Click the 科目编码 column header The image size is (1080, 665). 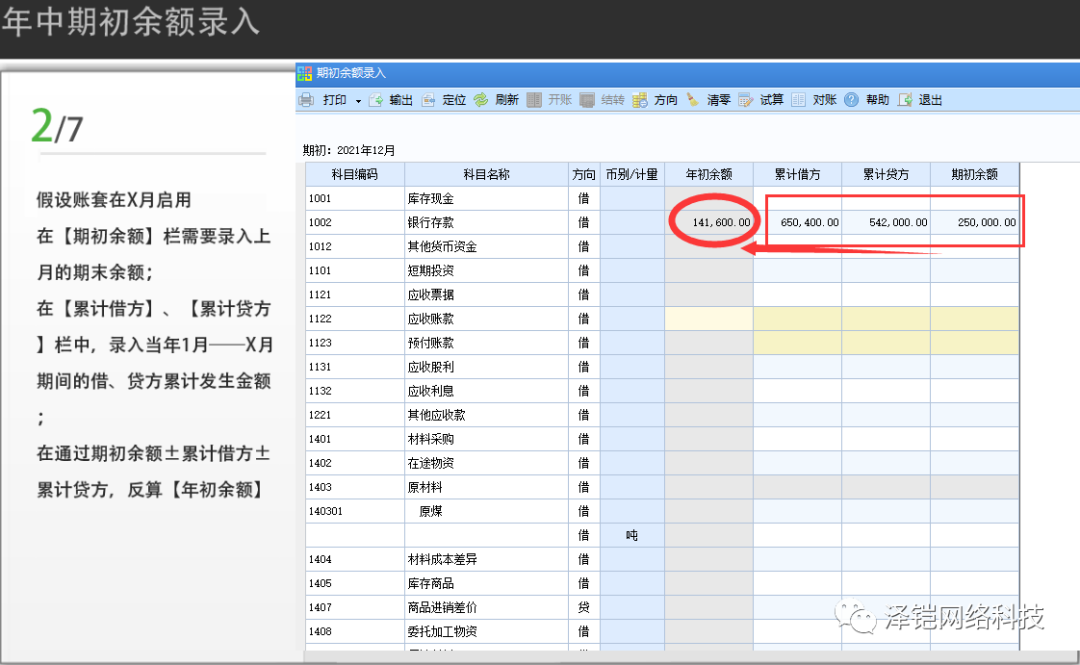coord(354,174)
